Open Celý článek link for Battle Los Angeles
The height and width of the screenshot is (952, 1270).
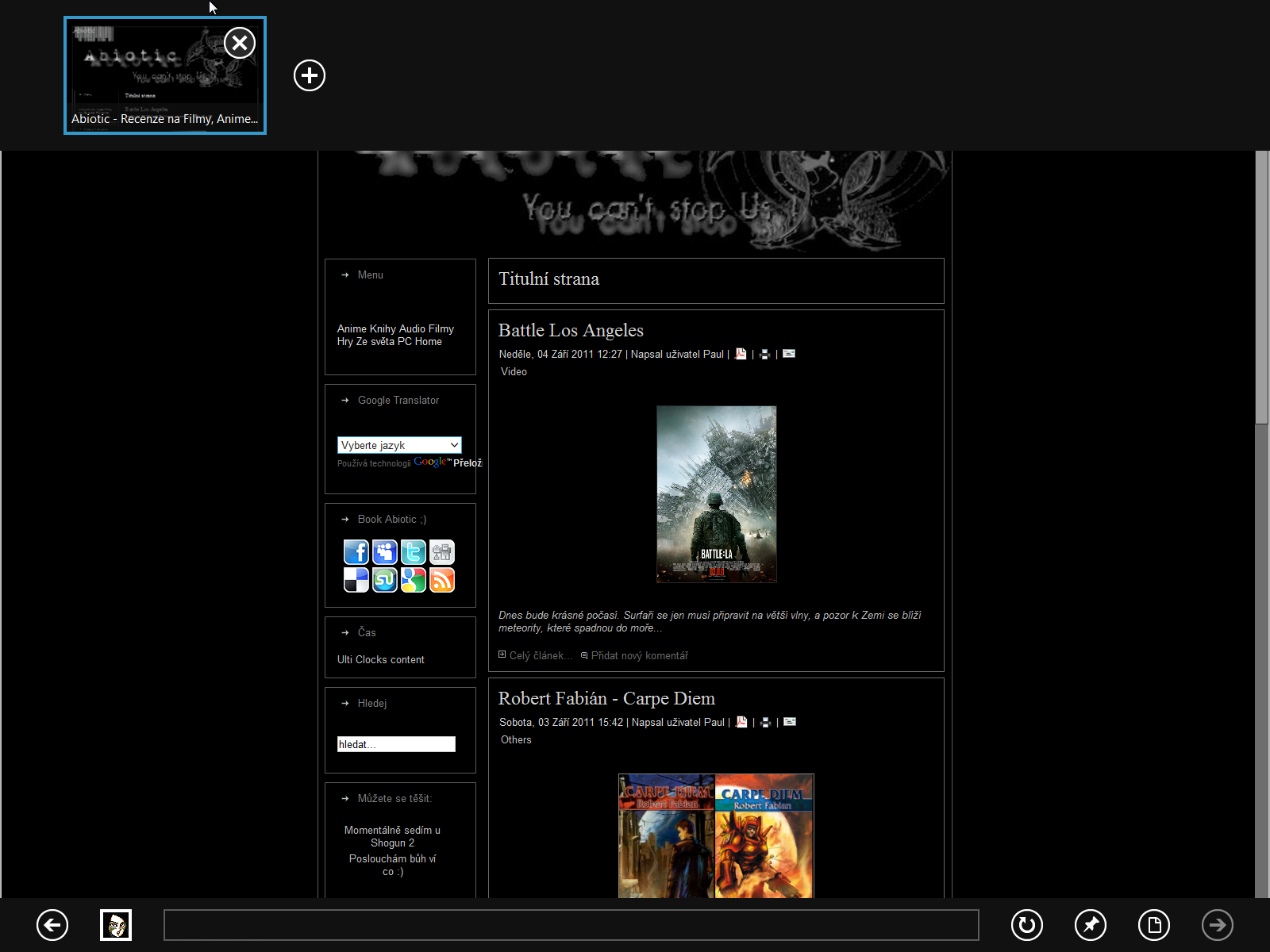541,655
